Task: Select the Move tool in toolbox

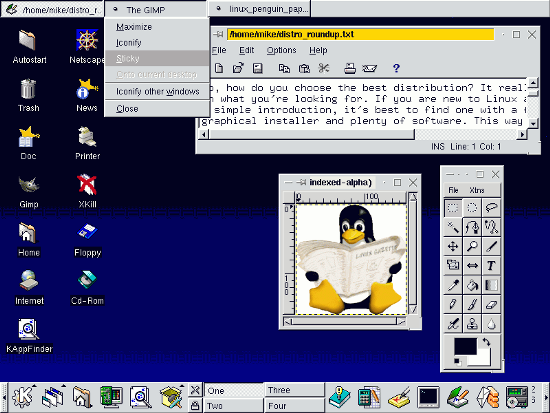Action: tap(453, 246)
